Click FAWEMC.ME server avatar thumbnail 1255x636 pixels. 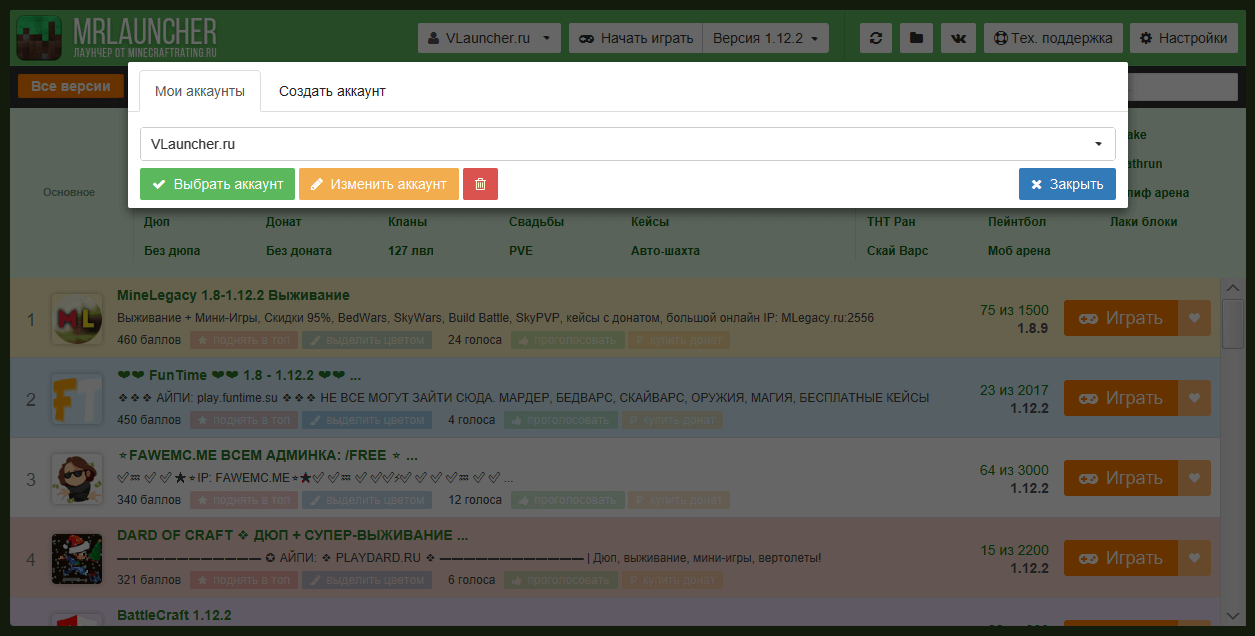coord(77,479)
